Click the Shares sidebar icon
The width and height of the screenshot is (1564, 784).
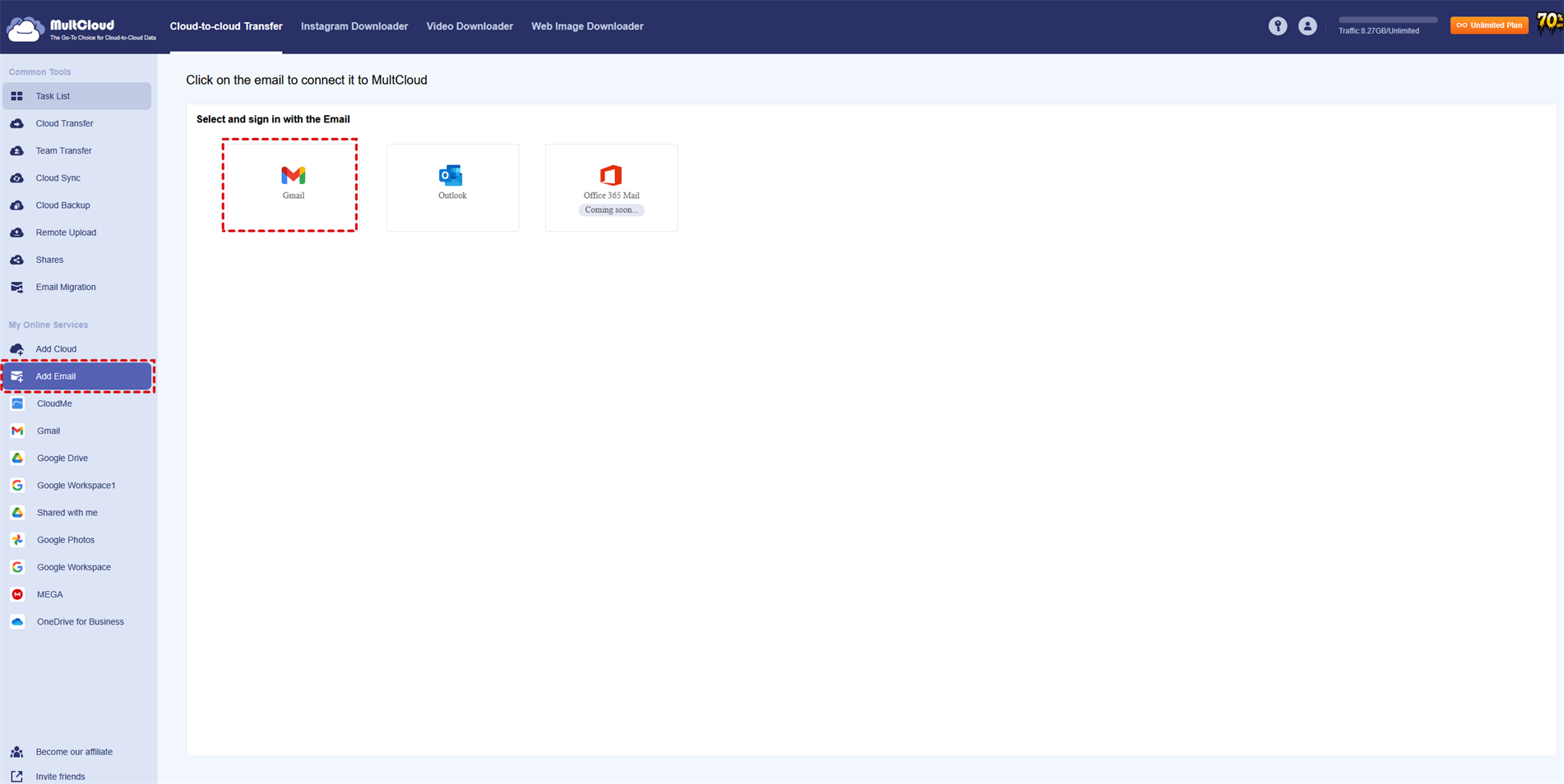16,260
